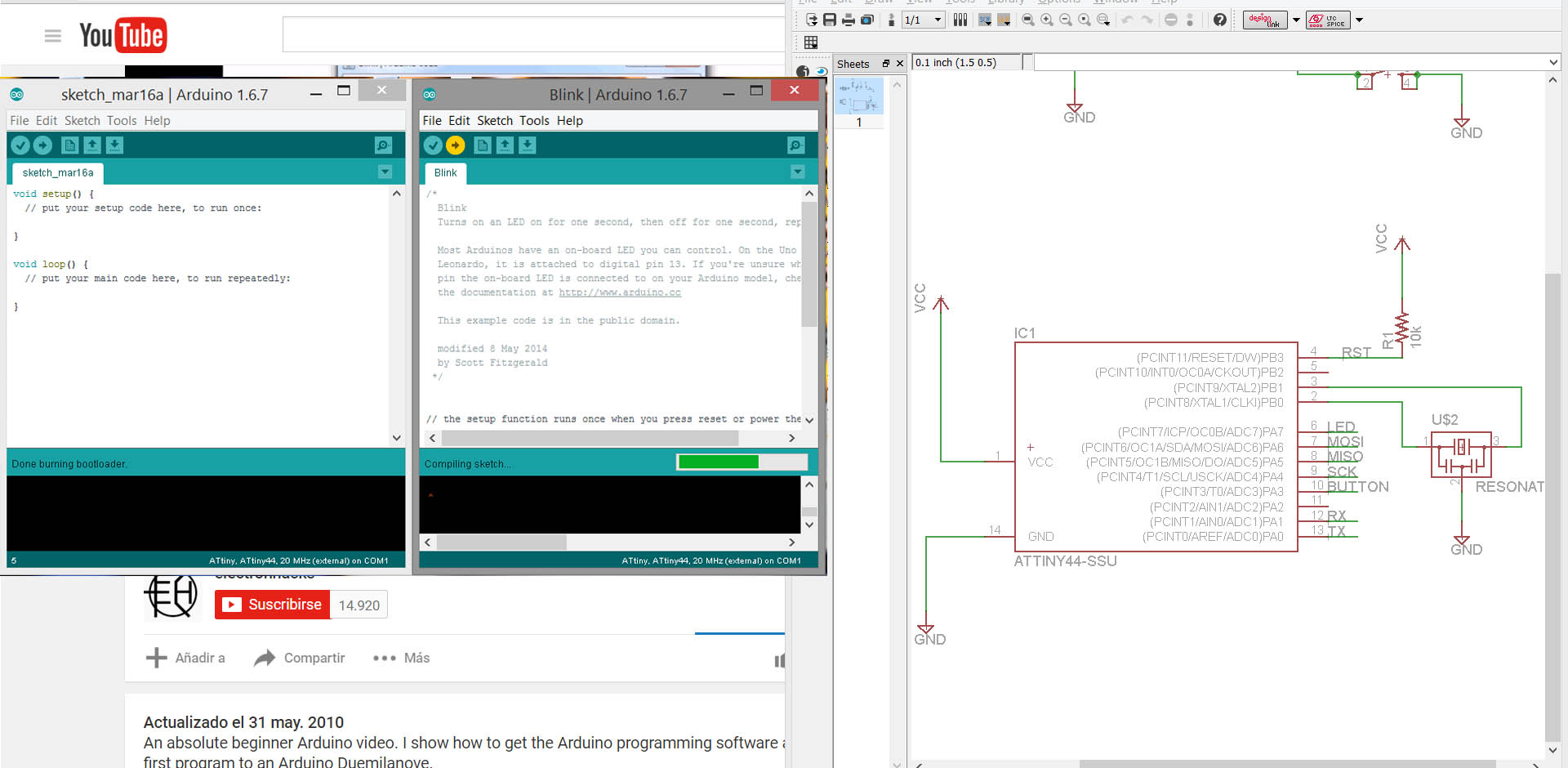Open Help menu in sketch_mar16a window

click(158, 121)
